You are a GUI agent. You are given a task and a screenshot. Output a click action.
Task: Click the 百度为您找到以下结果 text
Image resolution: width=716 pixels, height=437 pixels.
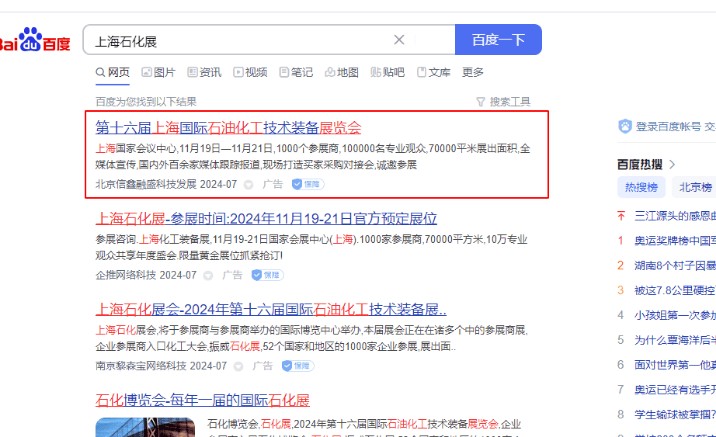(x=146, y=101)
